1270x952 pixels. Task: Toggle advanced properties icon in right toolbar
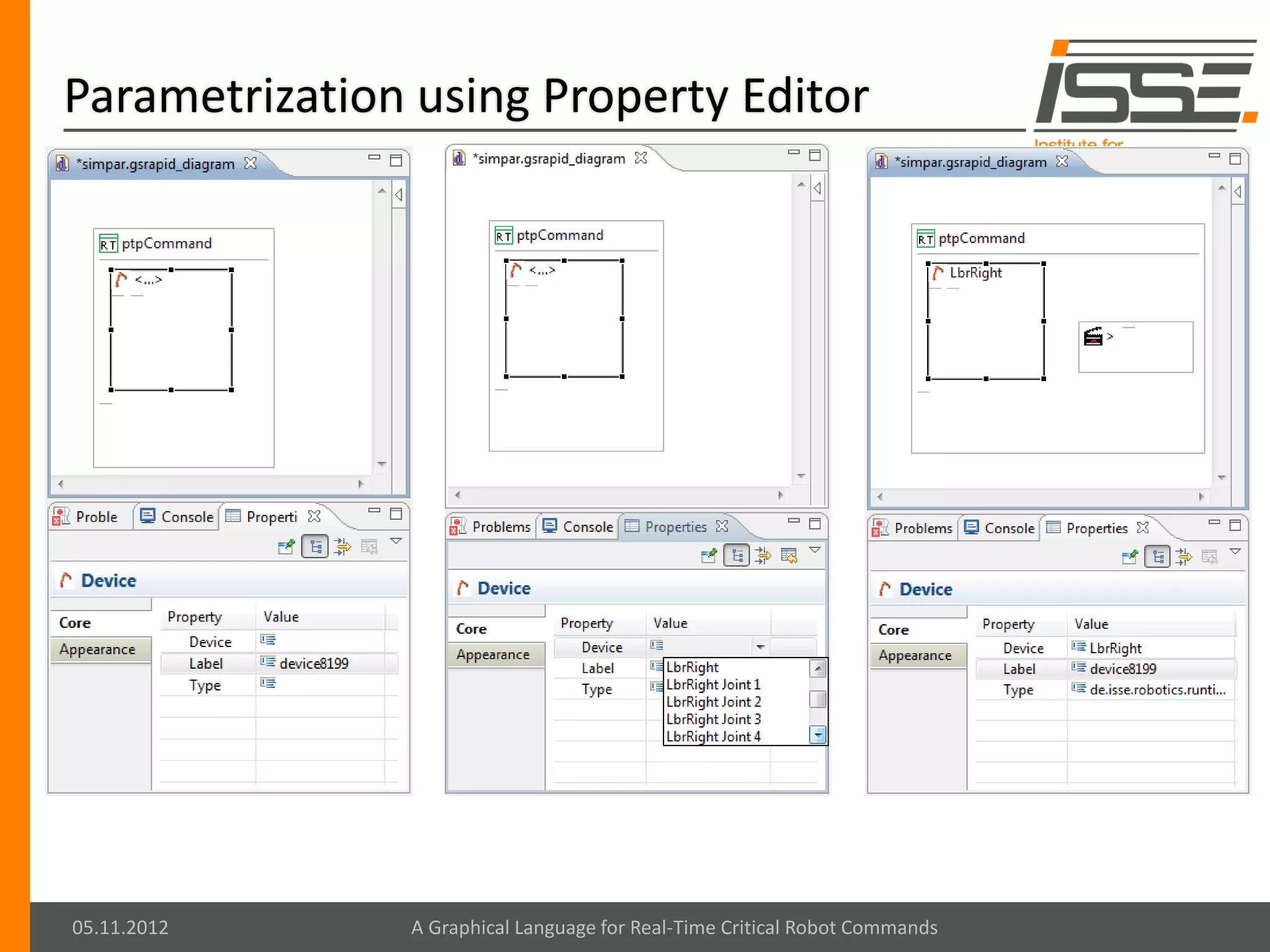tap(1184, 557)
